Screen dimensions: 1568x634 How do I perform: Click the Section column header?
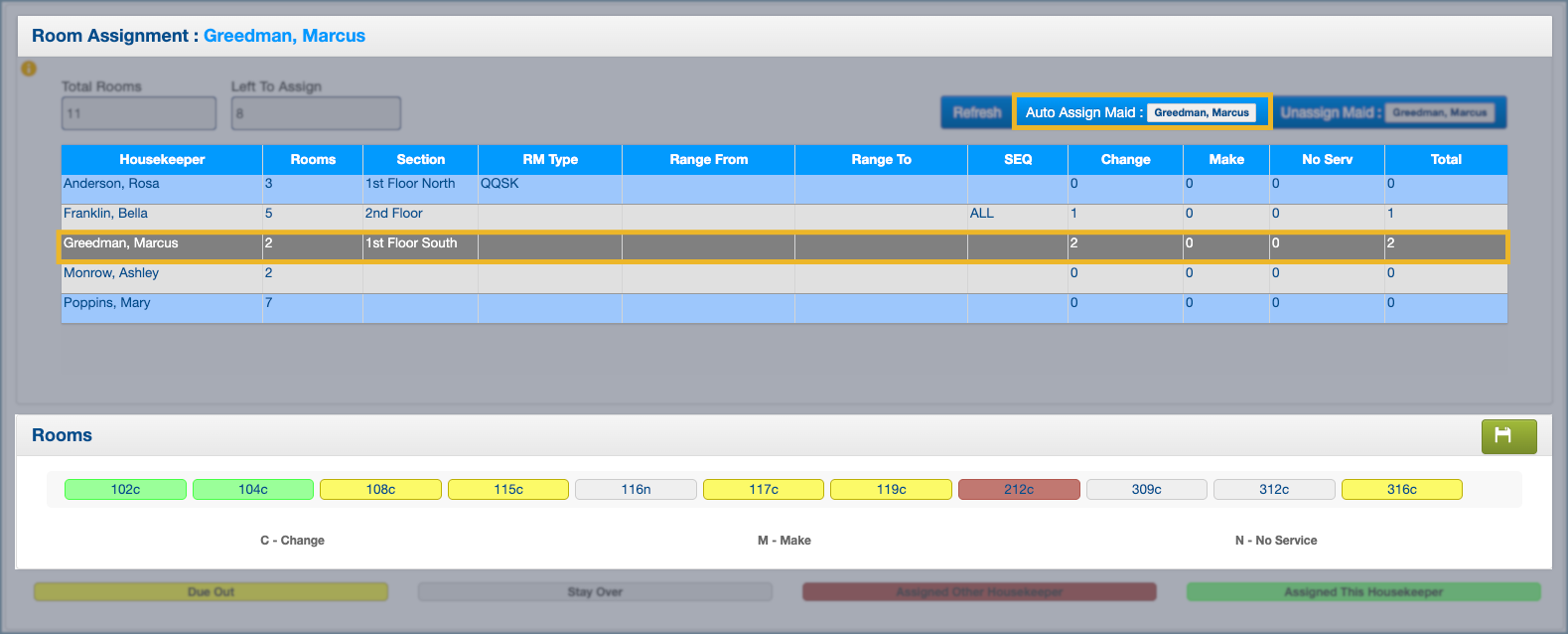coord(420,159)
